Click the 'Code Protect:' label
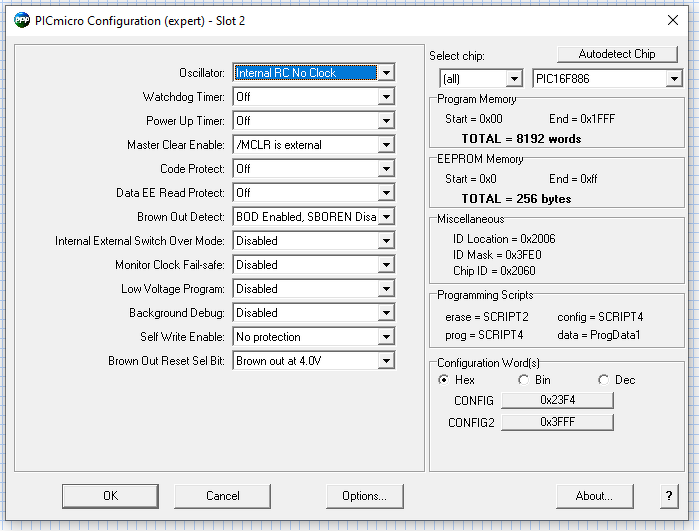The image size is (699, 531). point(192,169)
